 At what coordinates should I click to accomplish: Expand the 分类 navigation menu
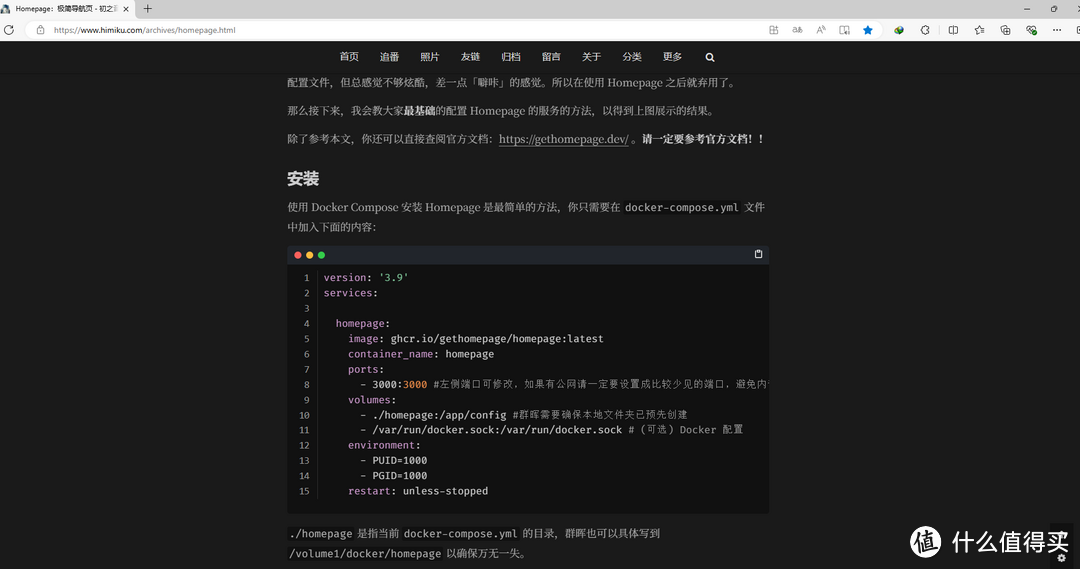coord(632,56)
